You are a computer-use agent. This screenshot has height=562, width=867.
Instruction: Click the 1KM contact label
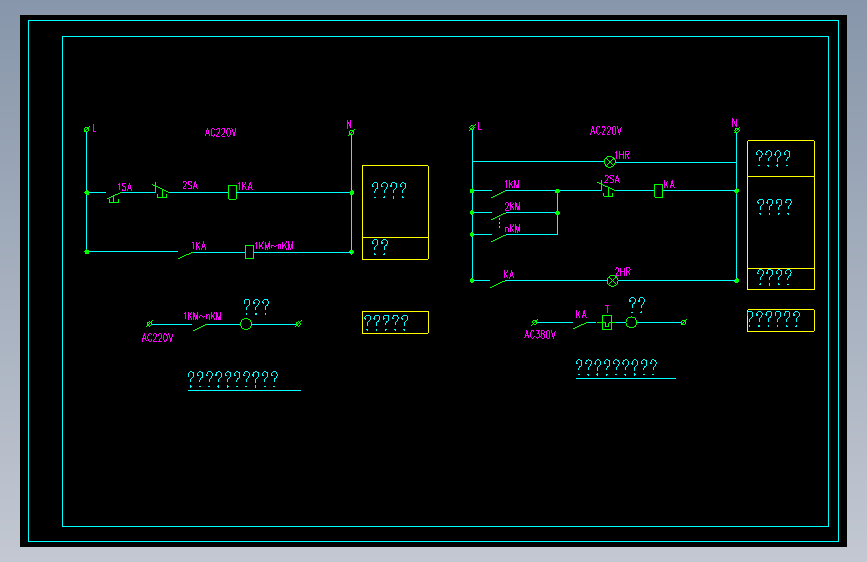click(x=512, y=184)
